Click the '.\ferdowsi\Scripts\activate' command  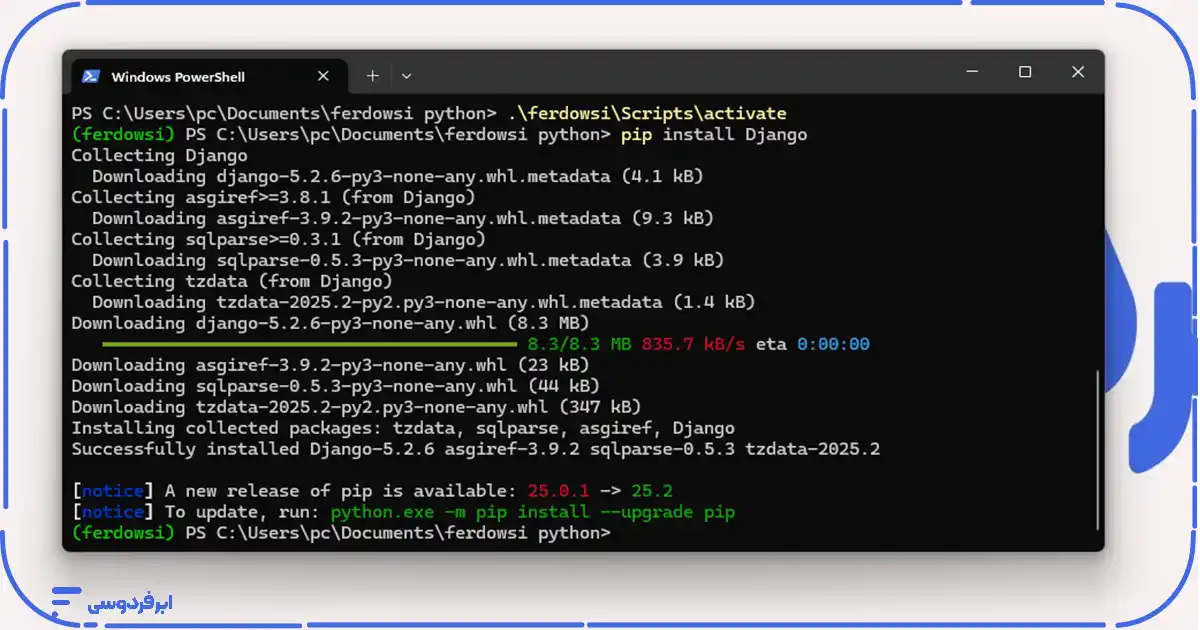click(646, 113)
